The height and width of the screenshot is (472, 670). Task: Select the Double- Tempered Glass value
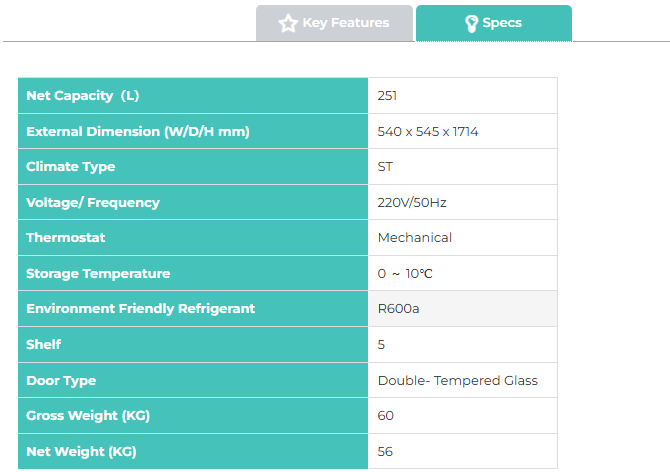pos(457,381)
